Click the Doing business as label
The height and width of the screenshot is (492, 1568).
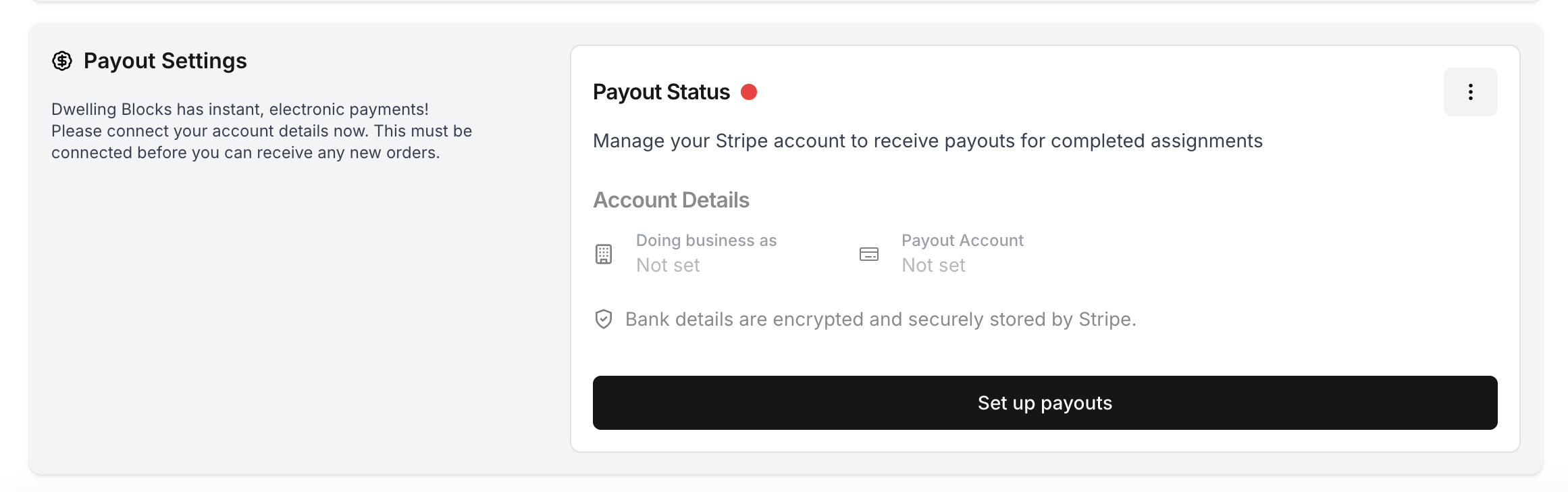pos(706,241)
